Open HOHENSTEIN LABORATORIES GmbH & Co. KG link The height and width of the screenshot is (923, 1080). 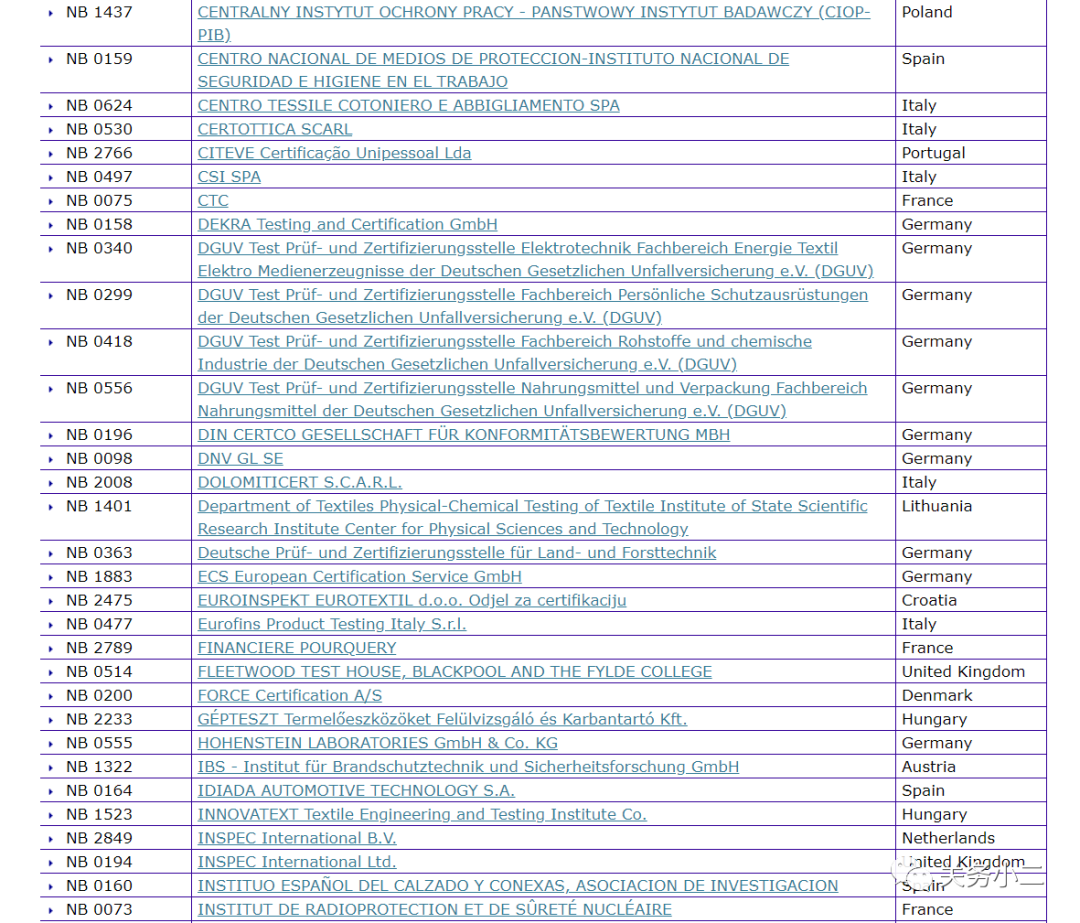tap(377, 743)
